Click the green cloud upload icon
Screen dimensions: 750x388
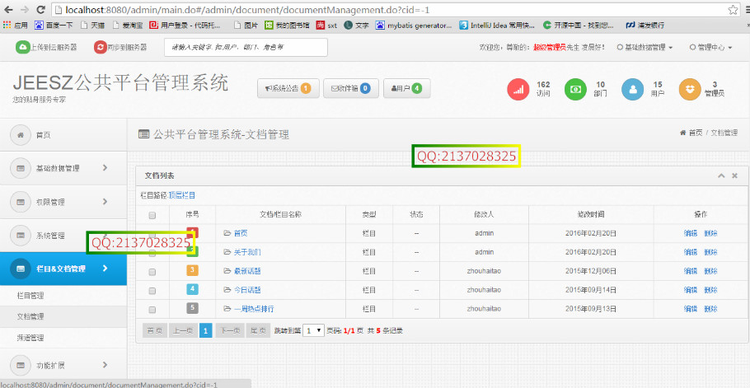(22, 47)
